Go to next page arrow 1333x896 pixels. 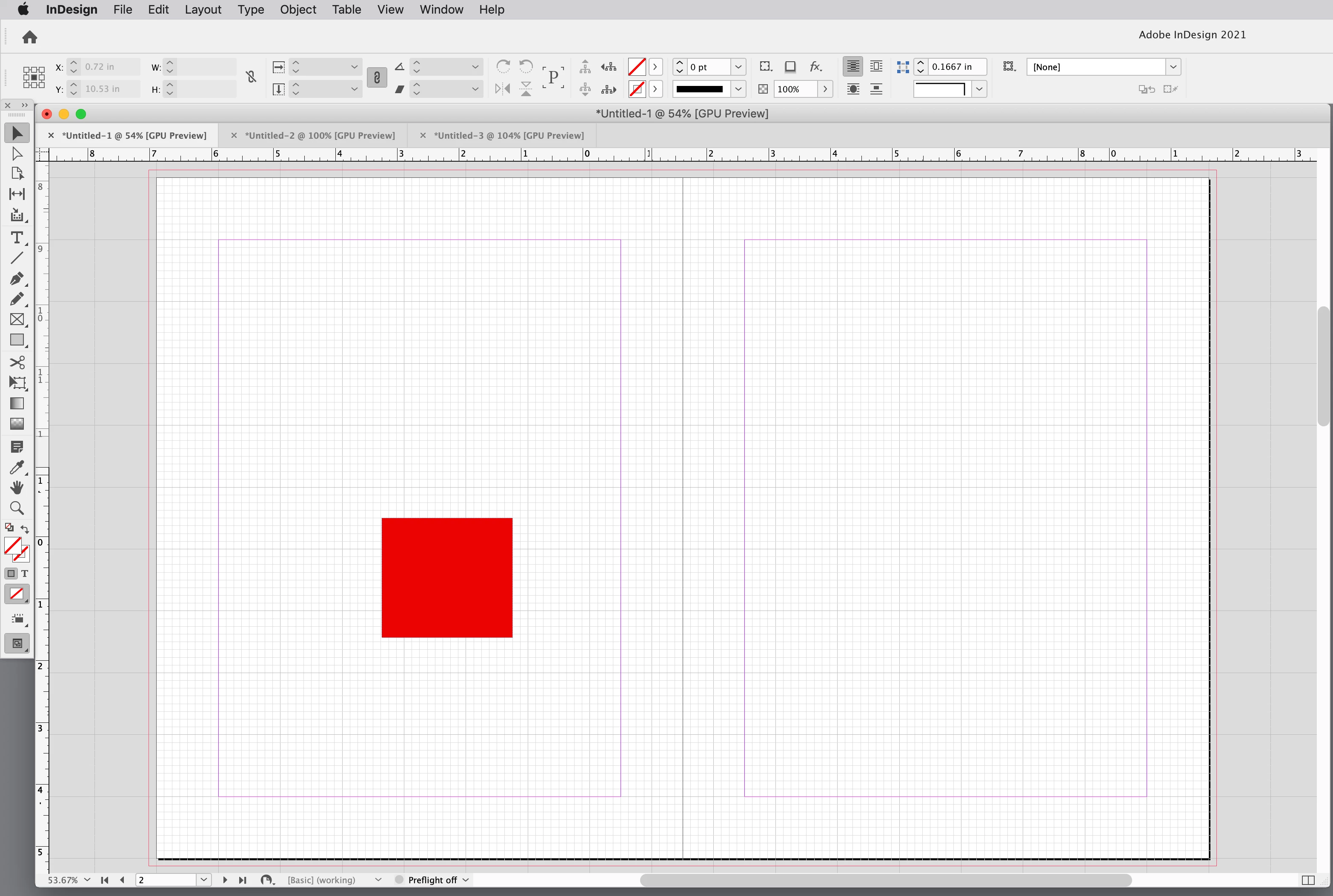(x=225, y=880)
